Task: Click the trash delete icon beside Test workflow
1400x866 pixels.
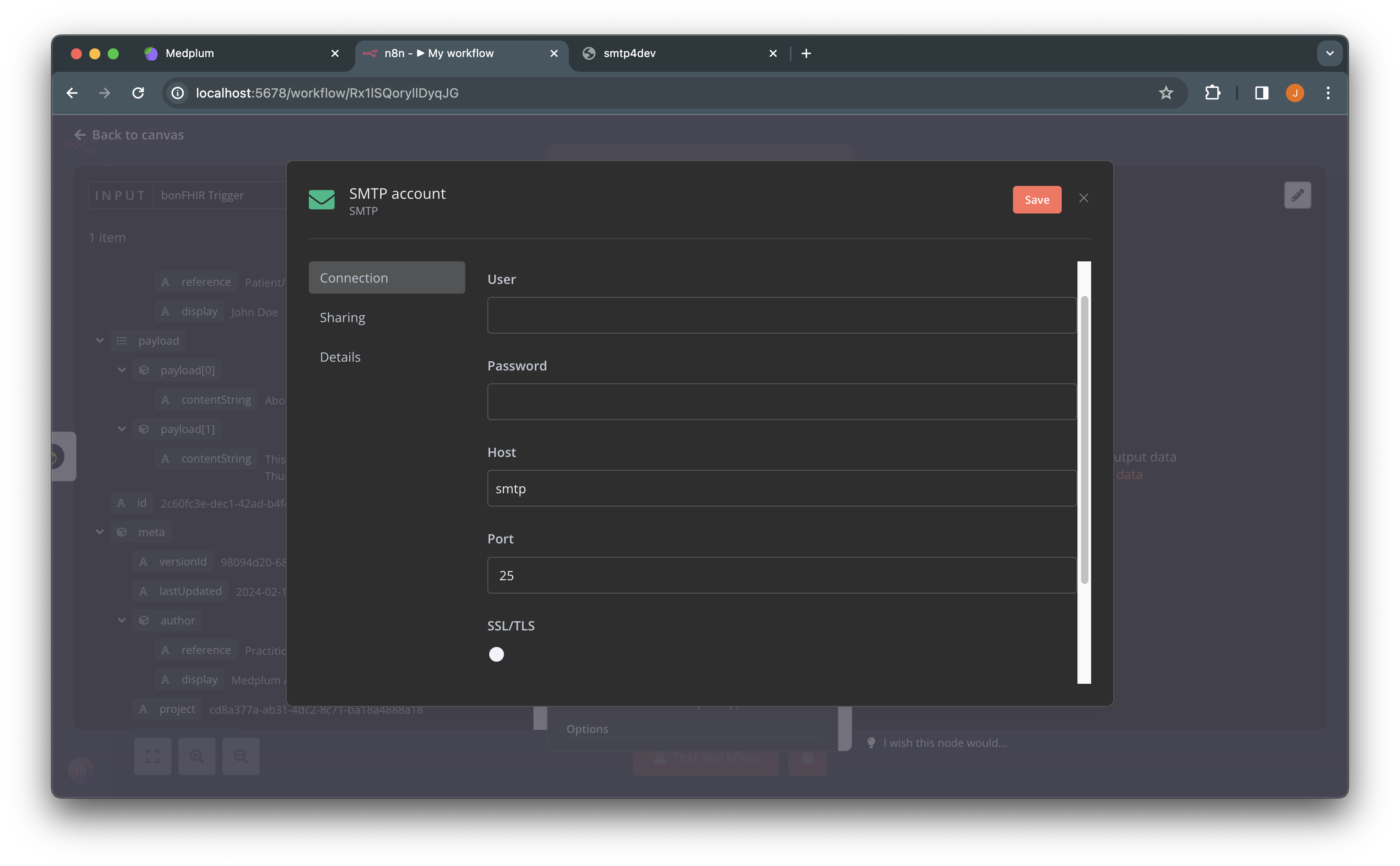Action: pyautogui.click(x=807, y=758)
